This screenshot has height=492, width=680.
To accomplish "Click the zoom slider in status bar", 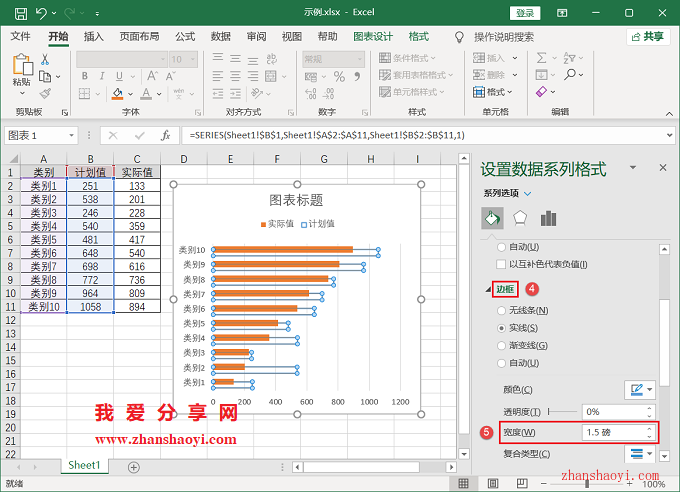I will pyautogui.click(x=587, y=483).
